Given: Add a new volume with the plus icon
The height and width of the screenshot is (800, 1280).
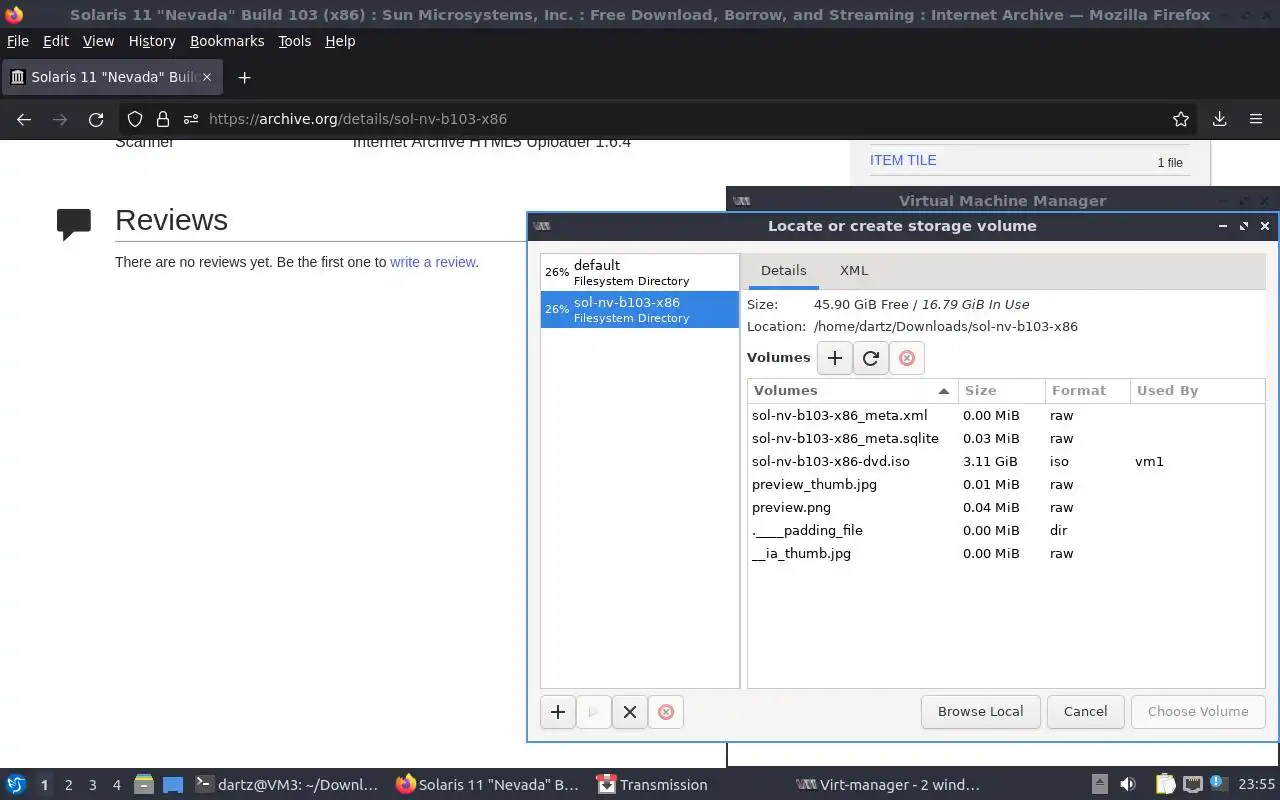Looking at the screenshot, I should click(x=835, y=358).
